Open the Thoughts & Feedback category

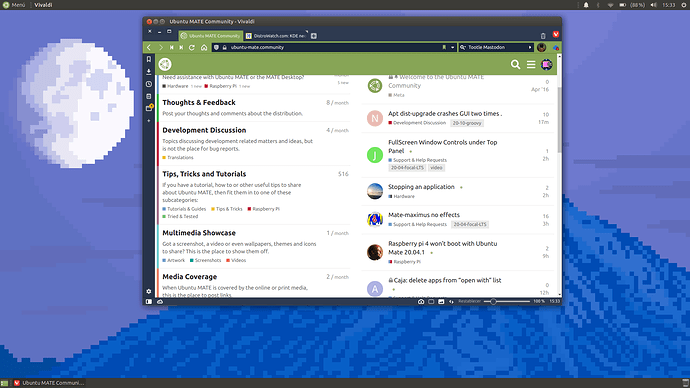tap(199, 102)
